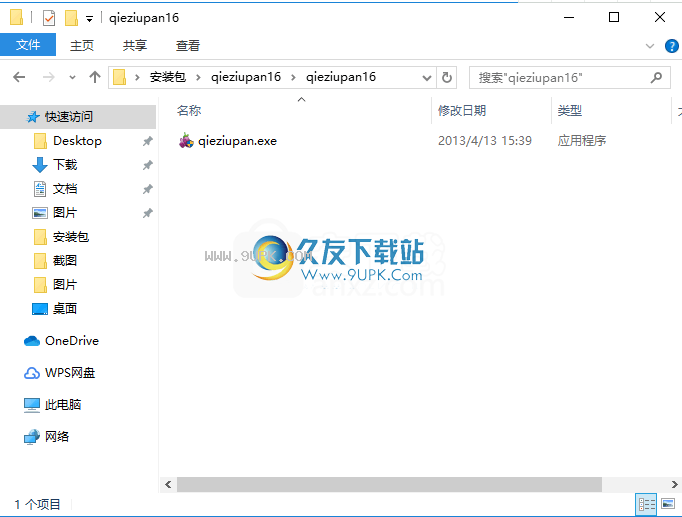This screenshot has width=682, height=517.
Task: Open 桌面 in navigation pane
Action: [x=65, y=309]
